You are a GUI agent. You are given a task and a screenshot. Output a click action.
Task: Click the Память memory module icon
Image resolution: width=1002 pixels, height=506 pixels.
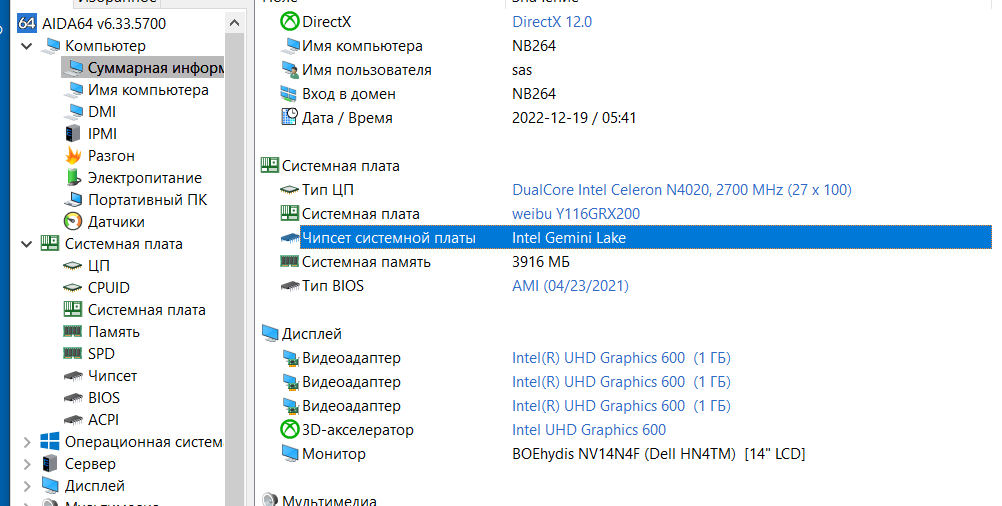click(x=73, y=332)
